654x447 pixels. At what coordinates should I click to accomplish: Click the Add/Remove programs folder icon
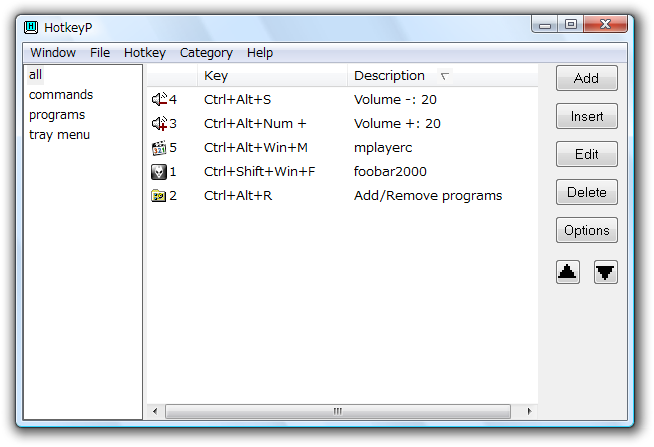159,196
